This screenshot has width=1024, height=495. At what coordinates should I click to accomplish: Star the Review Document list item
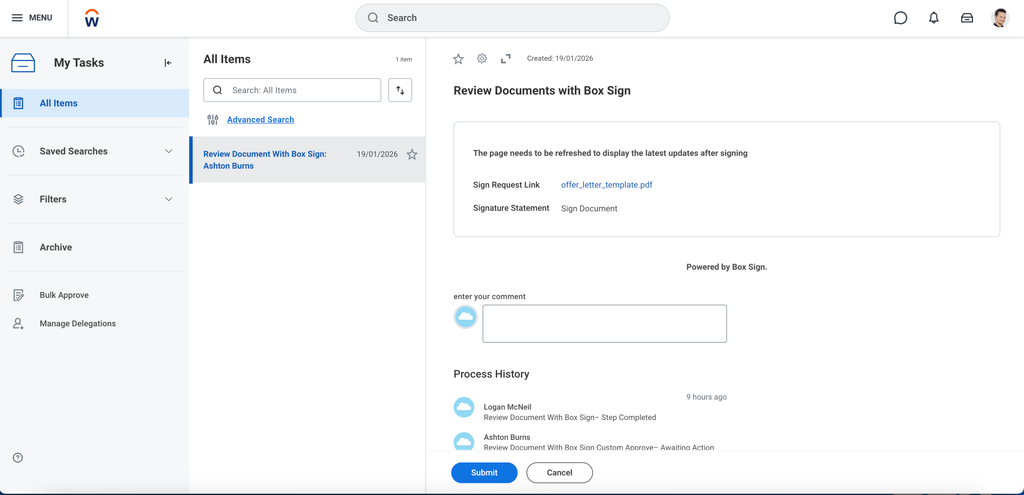point(412,155)
